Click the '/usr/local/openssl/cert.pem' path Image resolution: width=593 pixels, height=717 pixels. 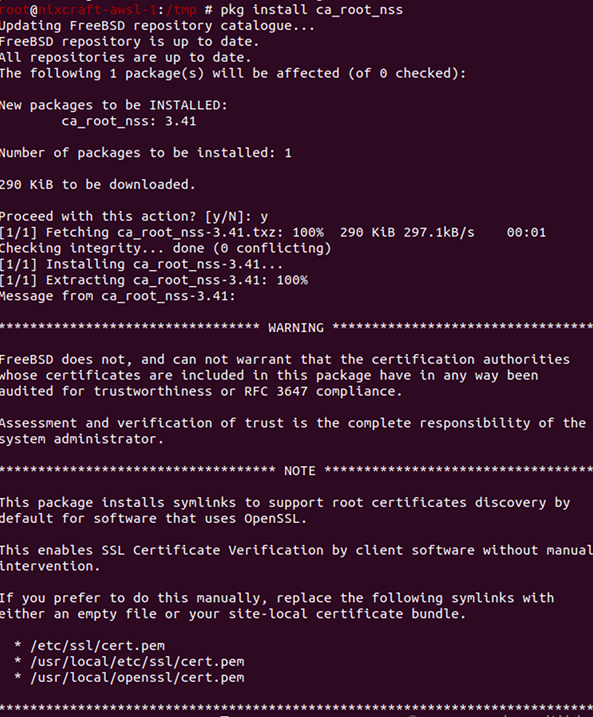[137, 678]
